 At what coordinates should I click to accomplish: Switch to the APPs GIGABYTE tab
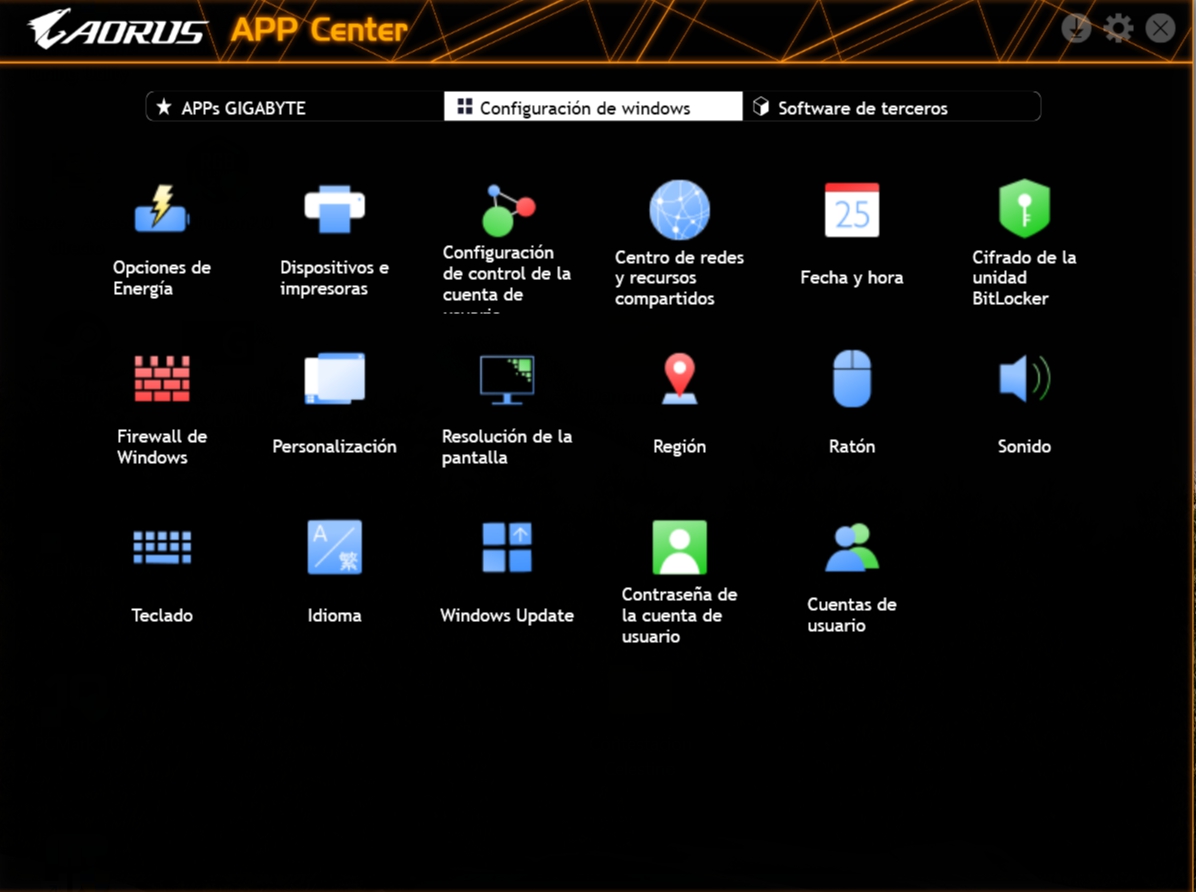click(x=295, y=107)
